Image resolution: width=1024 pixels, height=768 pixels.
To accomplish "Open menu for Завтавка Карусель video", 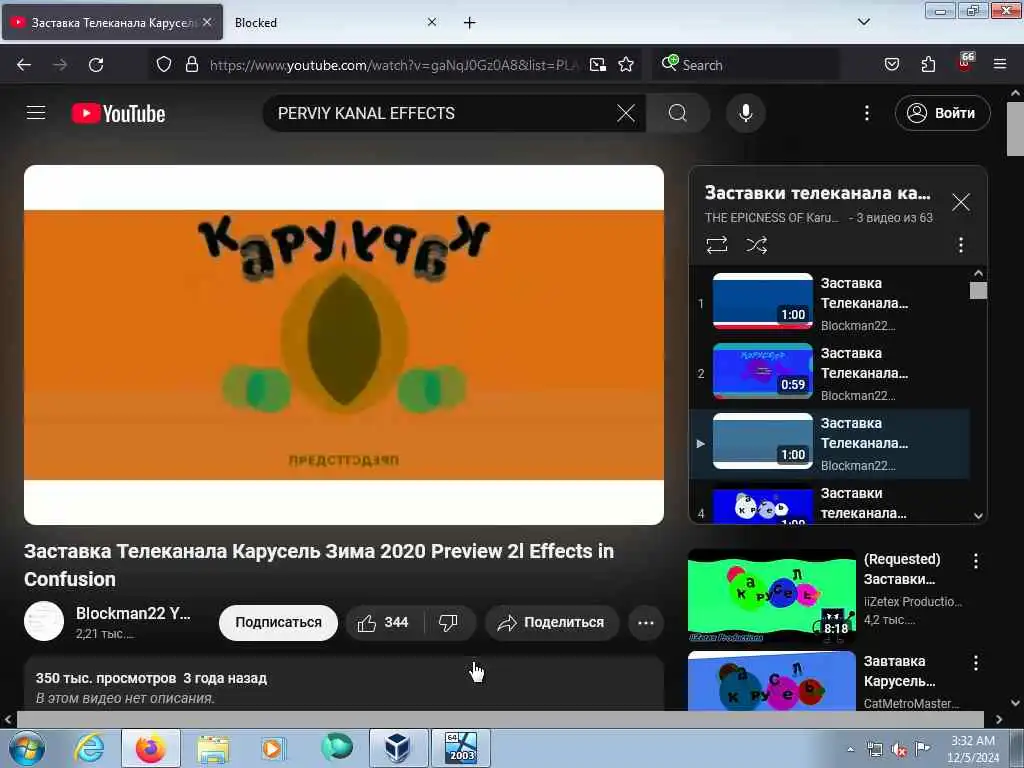I will coord(976,664).
